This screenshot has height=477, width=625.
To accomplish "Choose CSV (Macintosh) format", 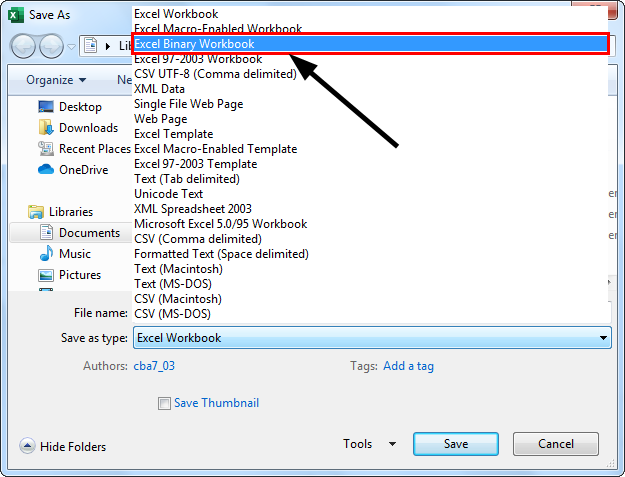I will [369, 299].
